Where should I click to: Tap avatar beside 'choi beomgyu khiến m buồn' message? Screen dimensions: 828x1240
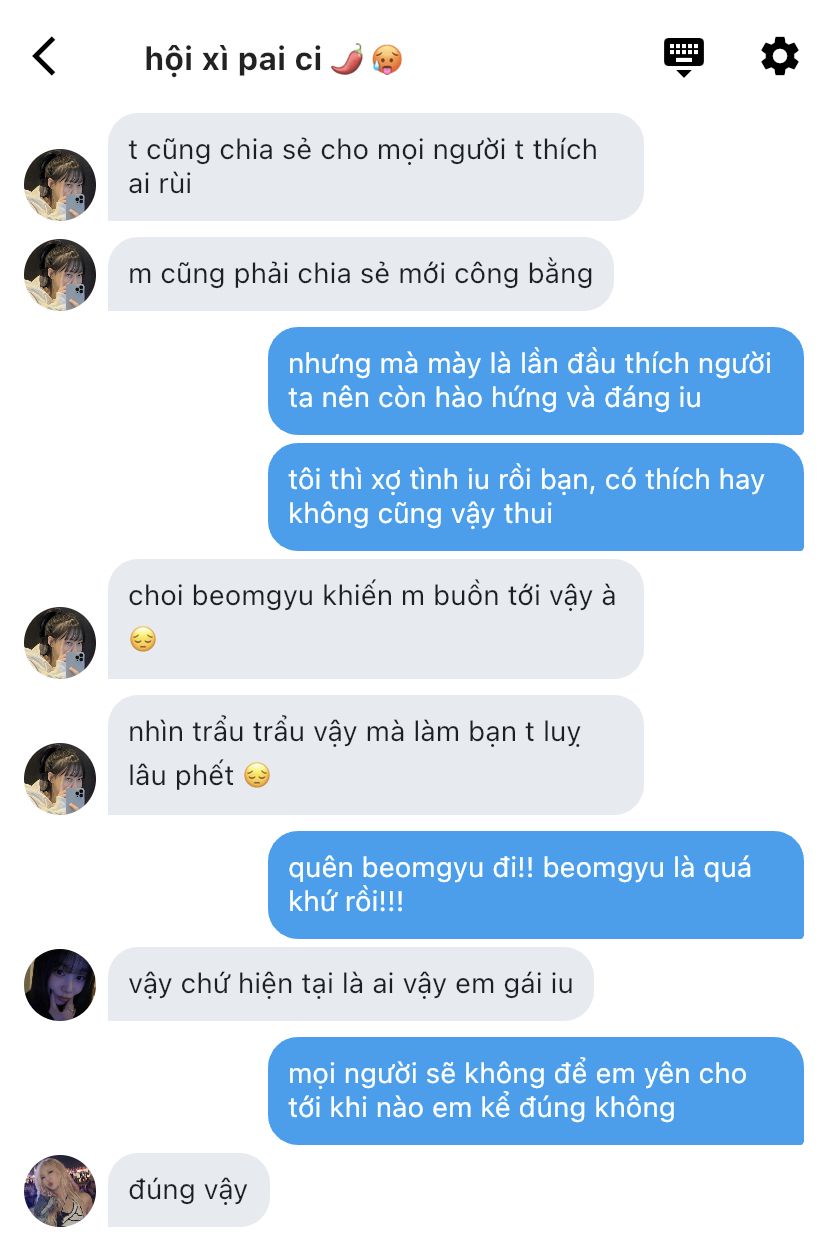(x=60, y=643)
